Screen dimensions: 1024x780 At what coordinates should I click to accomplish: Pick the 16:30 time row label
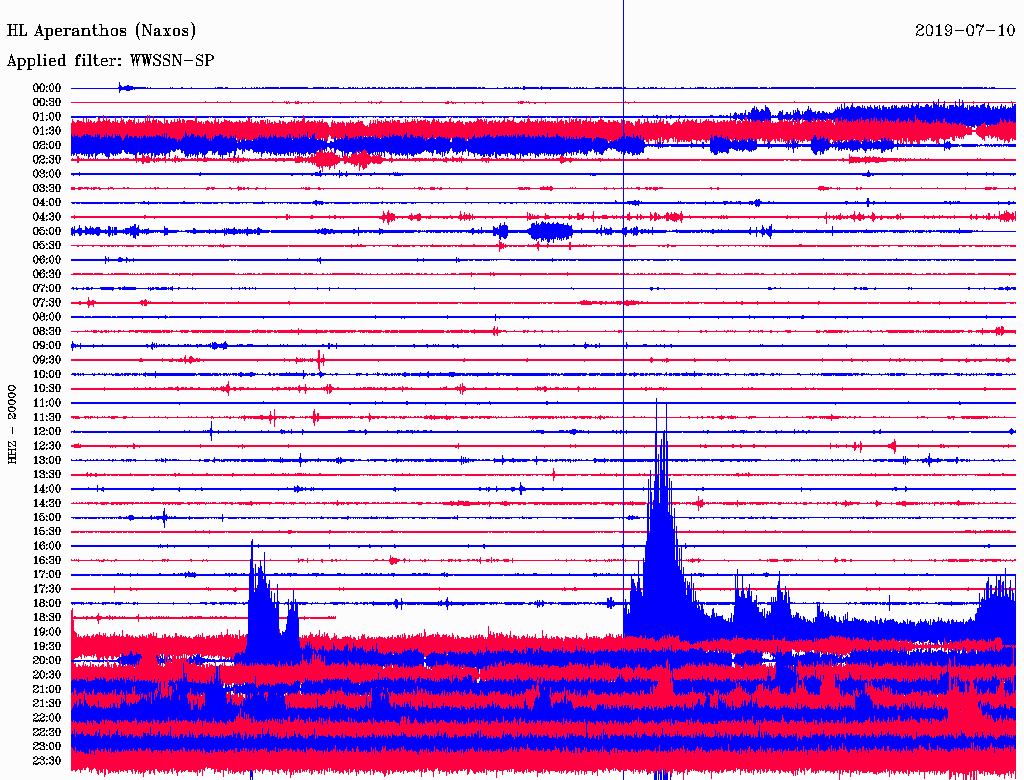tap(47, 560)
